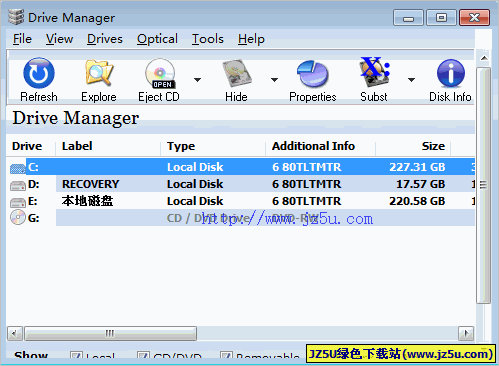Open drive Properties pie chart icon

coord(313,73)
